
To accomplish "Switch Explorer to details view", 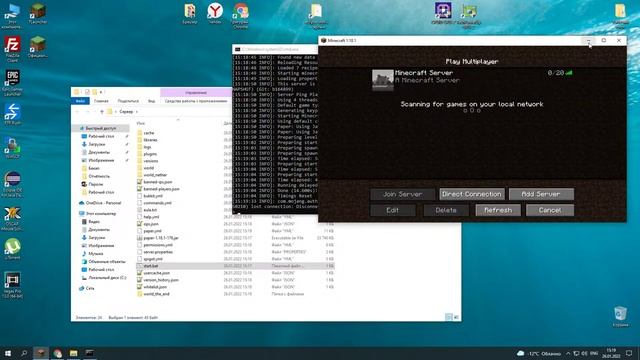I will tap(449, 317).
